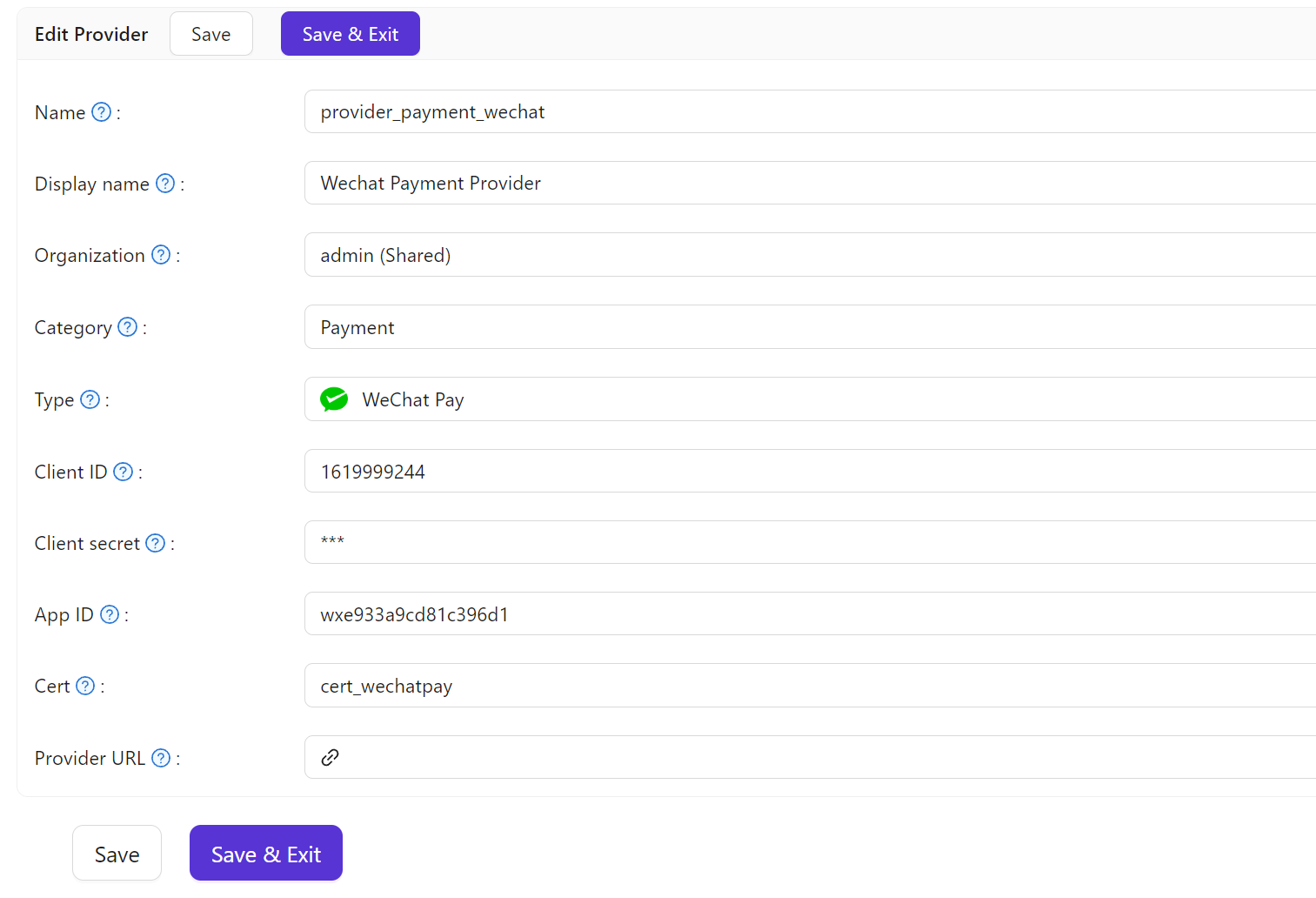Click the Save & Exit button at the bottom
1316x898 pixels.
coord(265,853)
